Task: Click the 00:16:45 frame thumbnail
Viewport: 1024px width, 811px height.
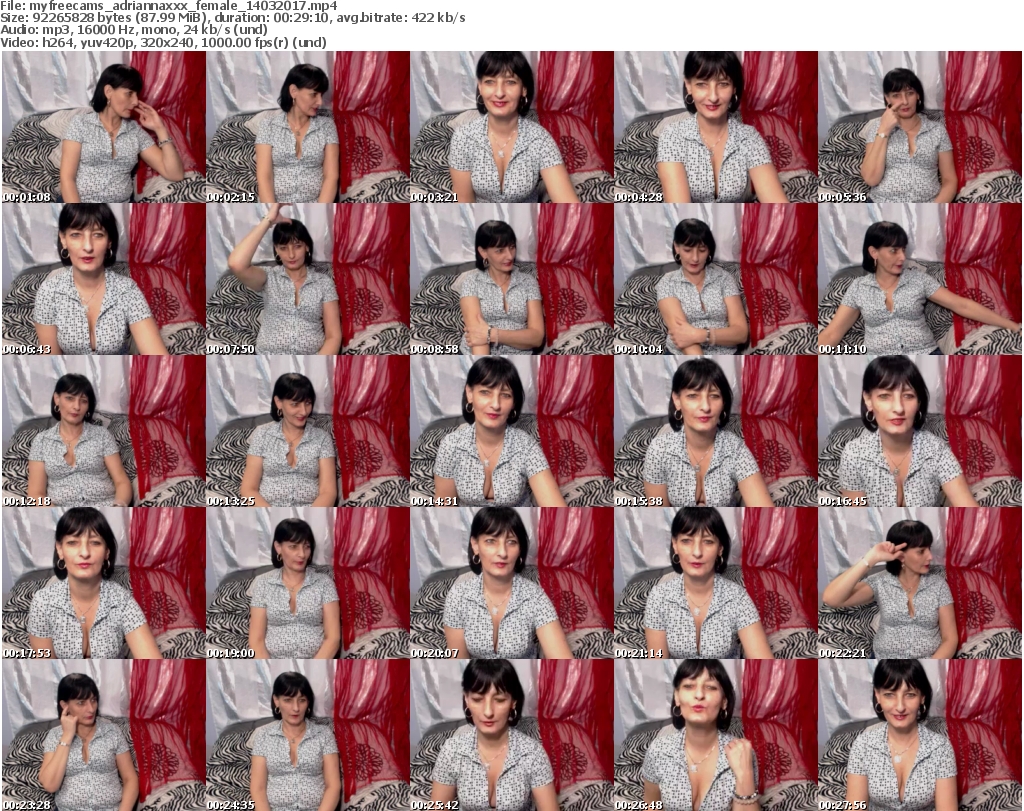Action: (x=920, y=431)
